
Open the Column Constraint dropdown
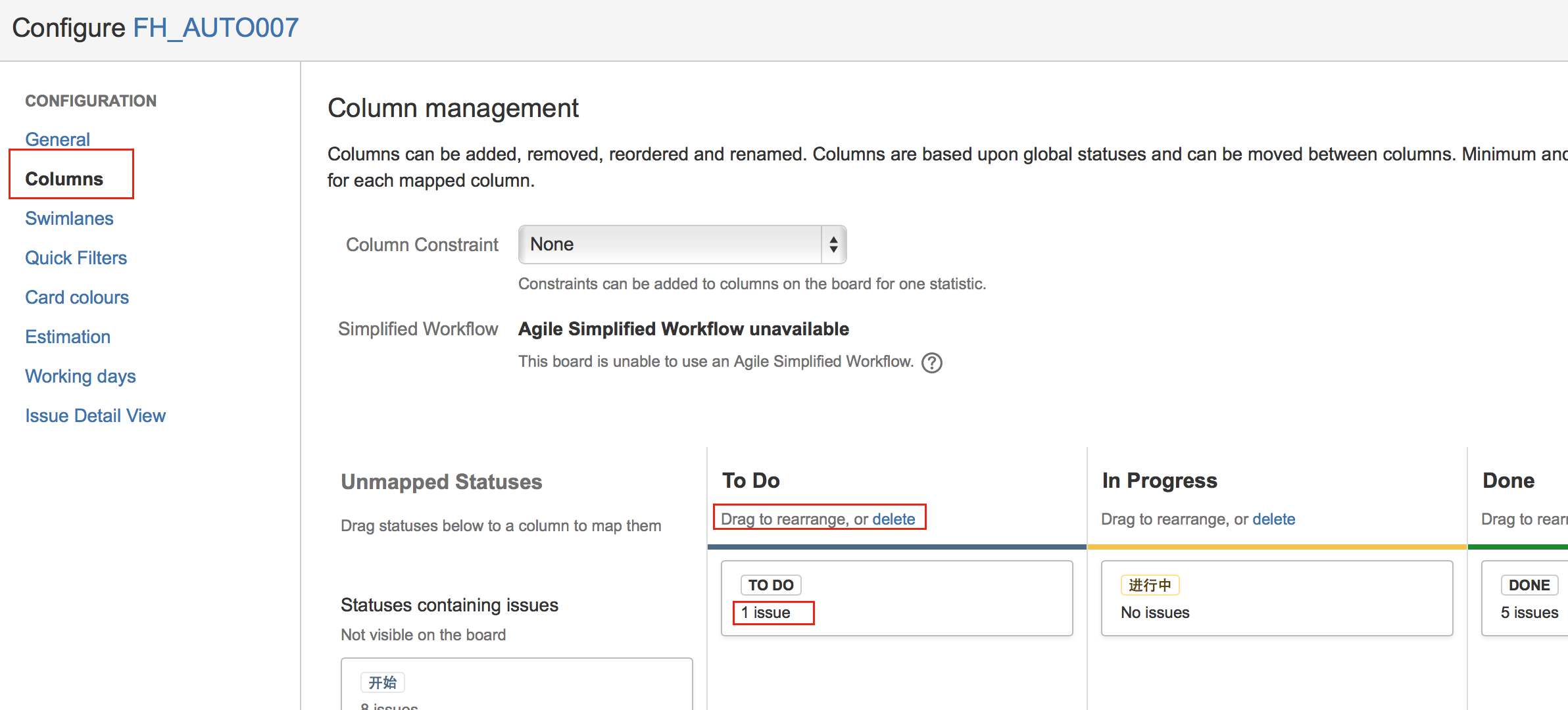click(671, 245)
